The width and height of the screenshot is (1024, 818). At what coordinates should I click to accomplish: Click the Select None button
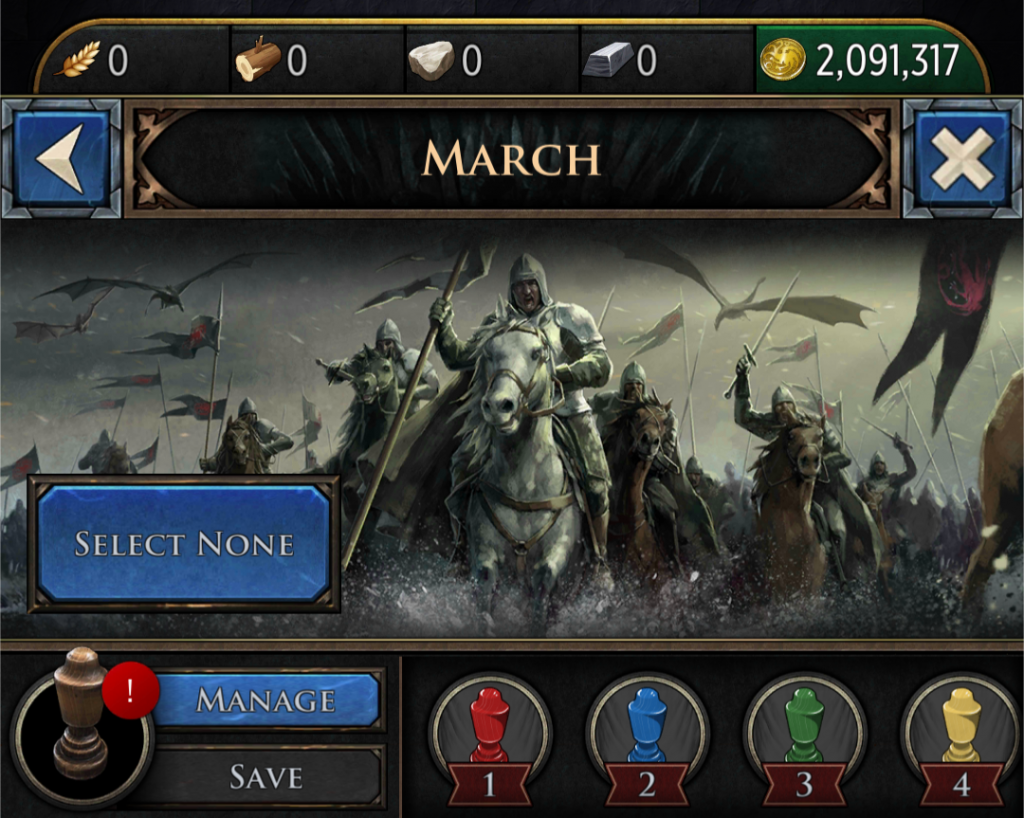click(184, 544)
